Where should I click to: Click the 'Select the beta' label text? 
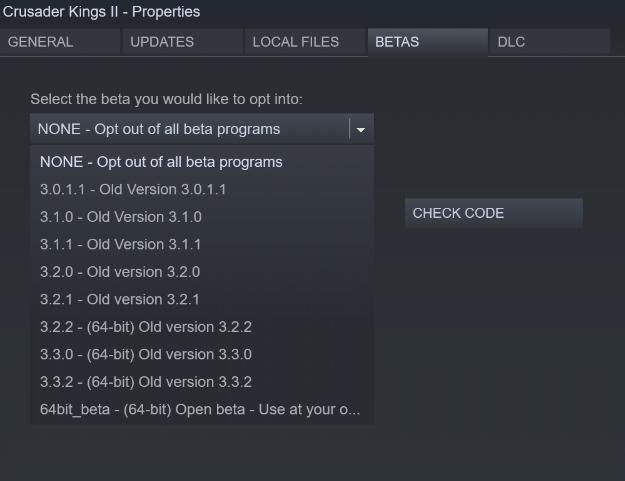pyautogui.click(x=166, y=99)
